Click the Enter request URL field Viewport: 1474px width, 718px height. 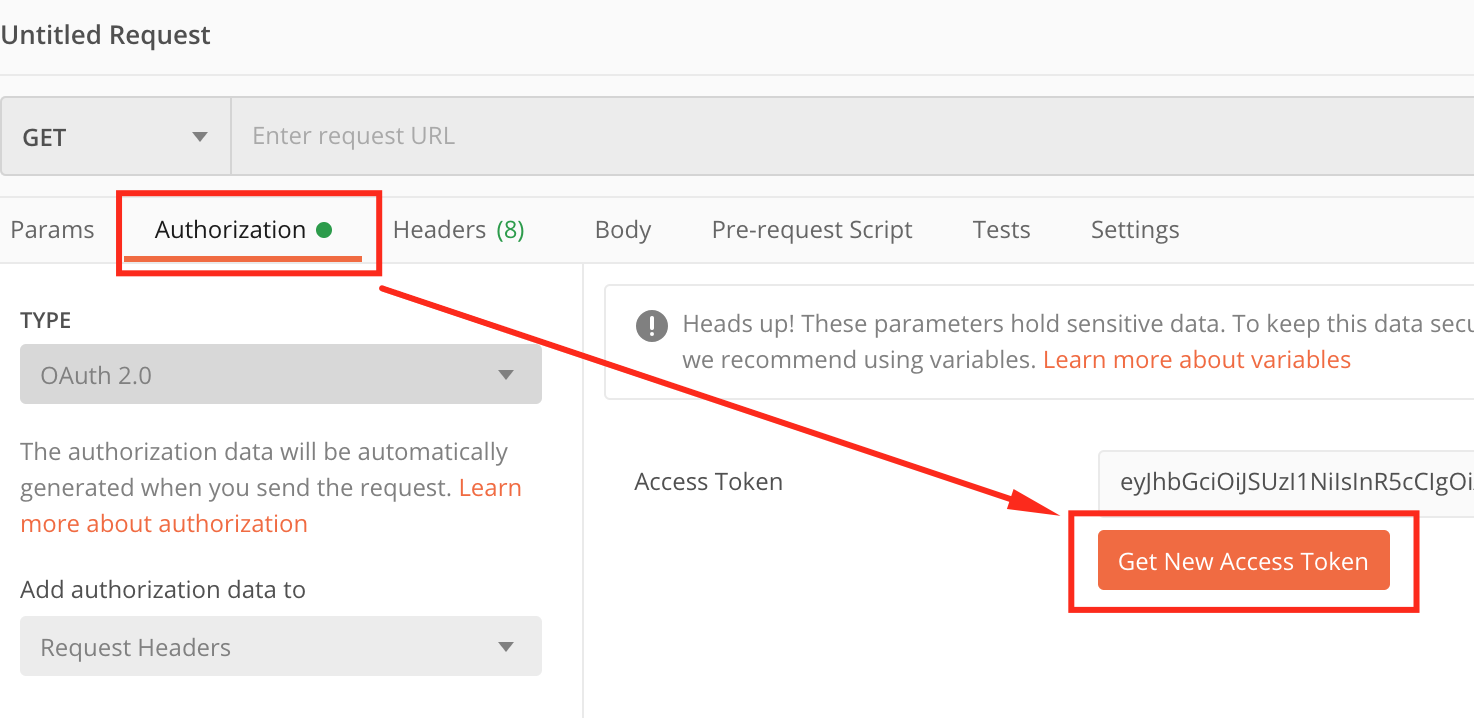click(x=852, y=136)
